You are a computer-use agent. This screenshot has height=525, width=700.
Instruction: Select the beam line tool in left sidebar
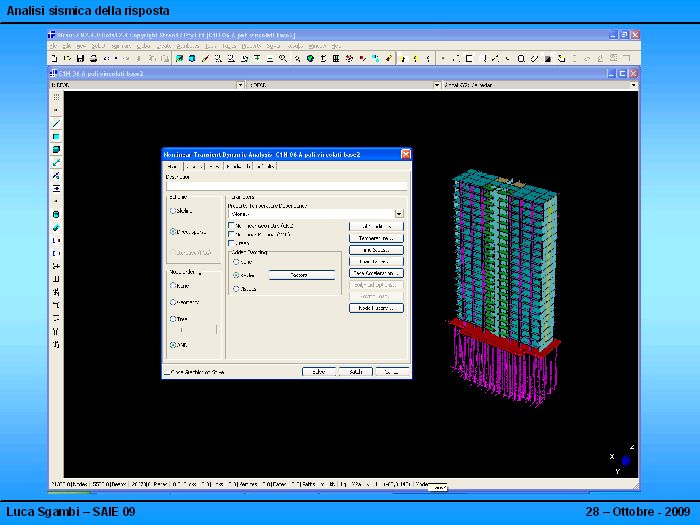tap(56, 123)
